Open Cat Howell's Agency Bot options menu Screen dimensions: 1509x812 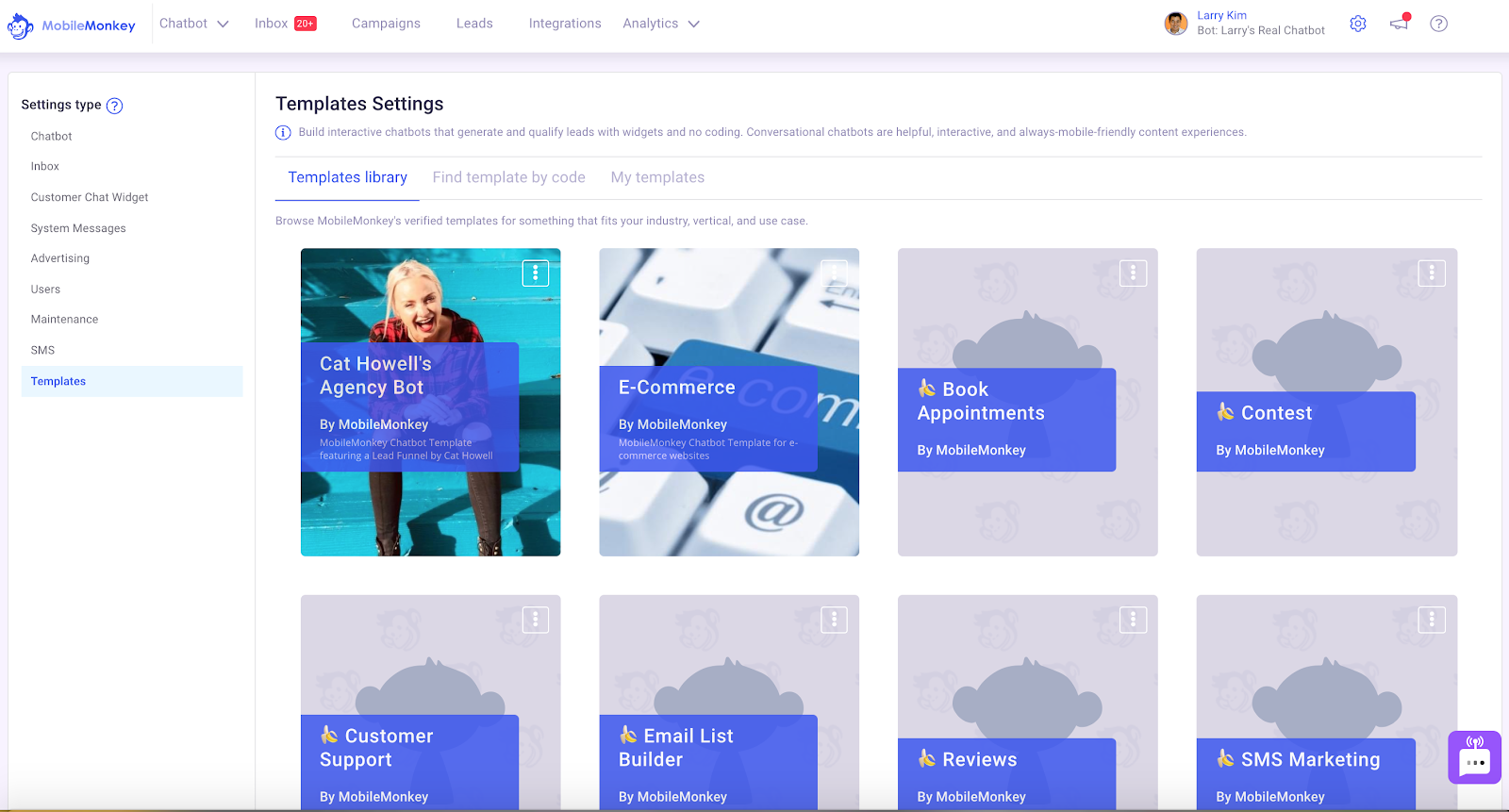pyautogui.click(x=536, y=273)
